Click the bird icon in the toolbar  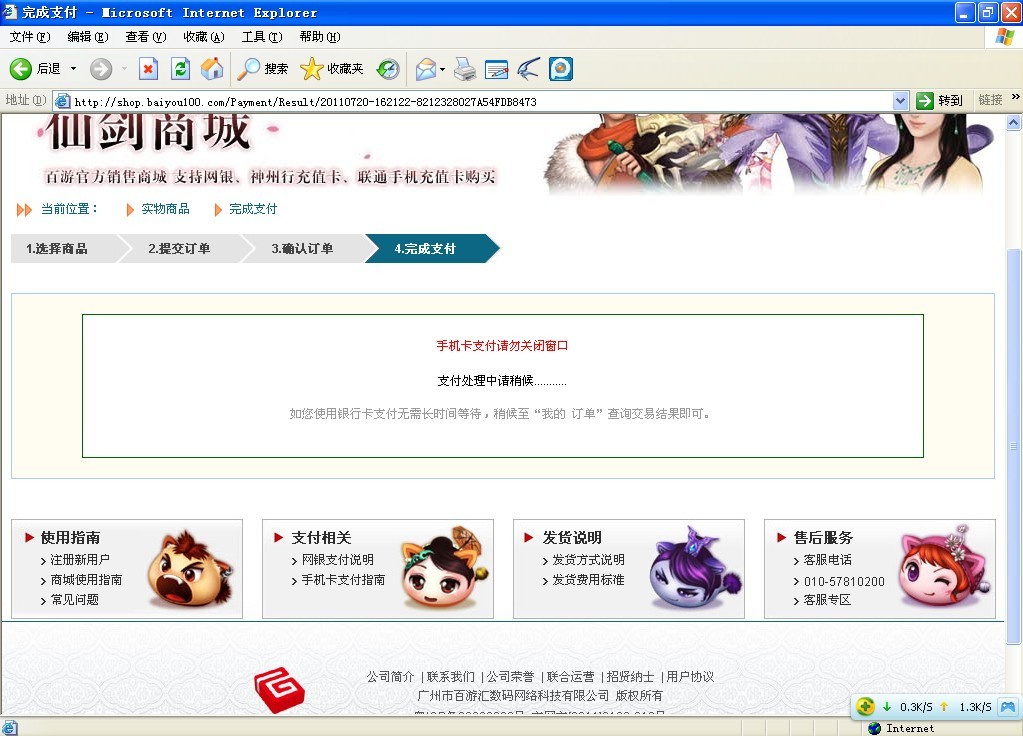tap(528, 69)
